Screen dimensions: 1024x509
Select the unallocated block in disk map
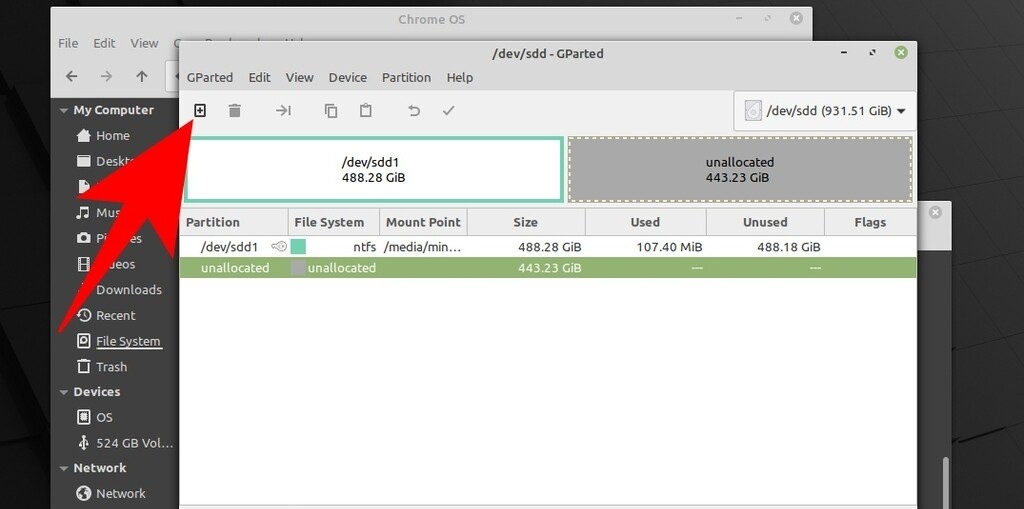[x=740, y=169]
